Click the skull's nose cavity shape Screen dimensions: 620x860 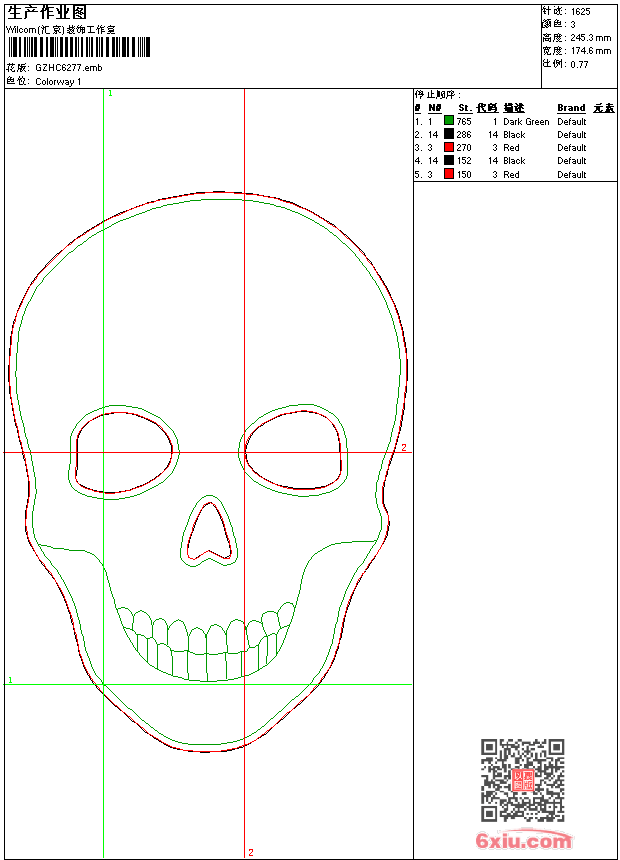pos(209,532)
